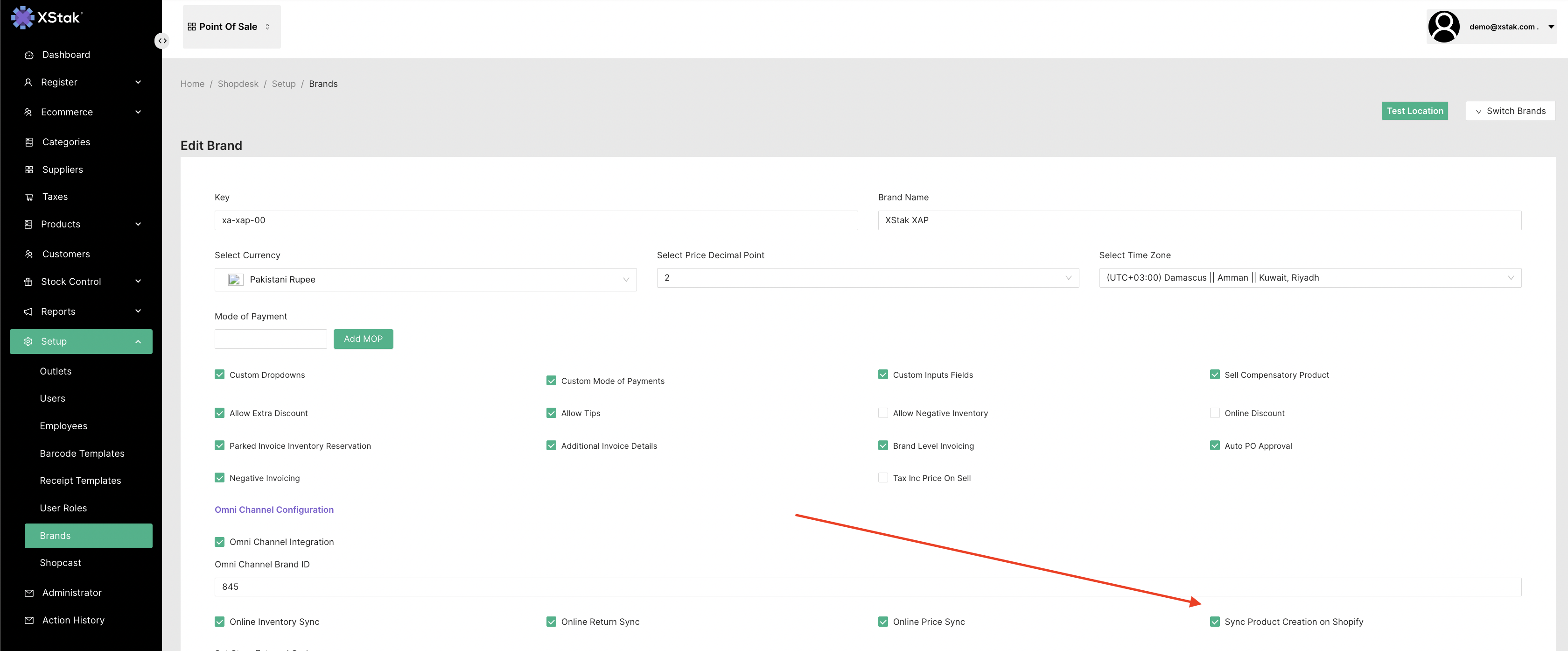Click the Add MOP button
Image resolution: width=1568 pixels, height=651 pixels.
(x=363, y=339)
